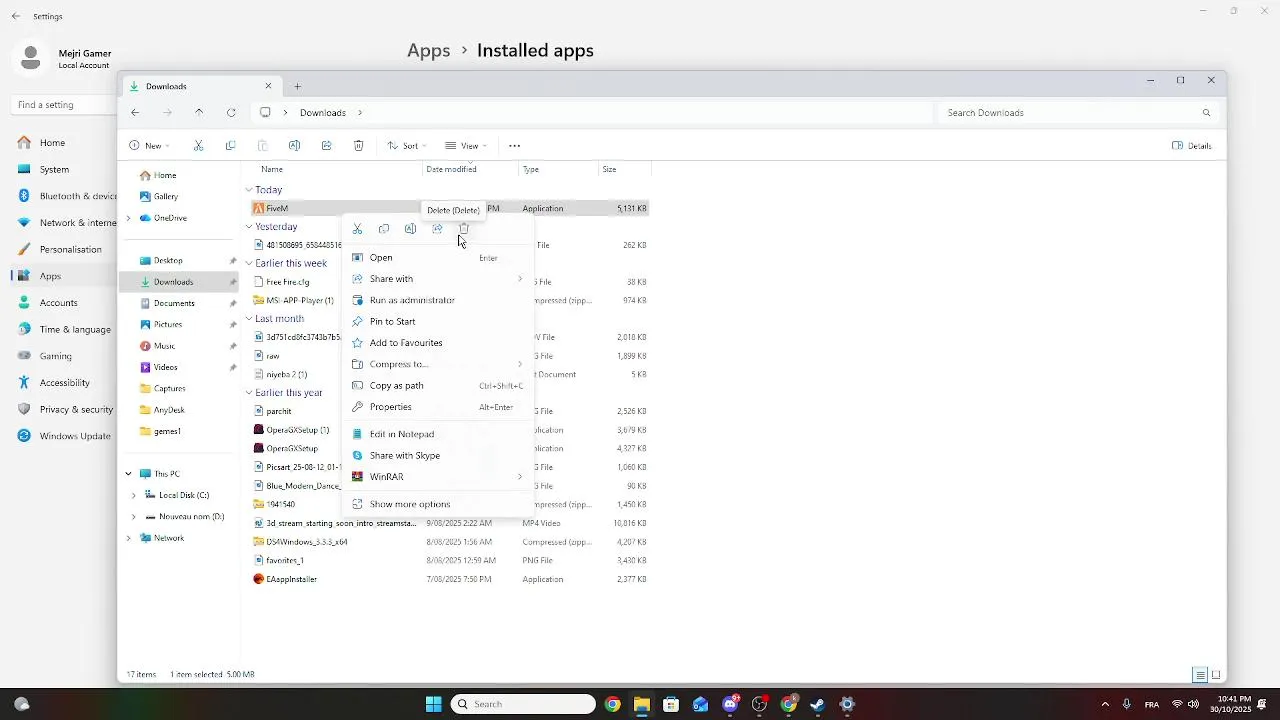Open the WinRAR submenu
This screenshot has width=1280, height=720.
[x=439, y=477]
